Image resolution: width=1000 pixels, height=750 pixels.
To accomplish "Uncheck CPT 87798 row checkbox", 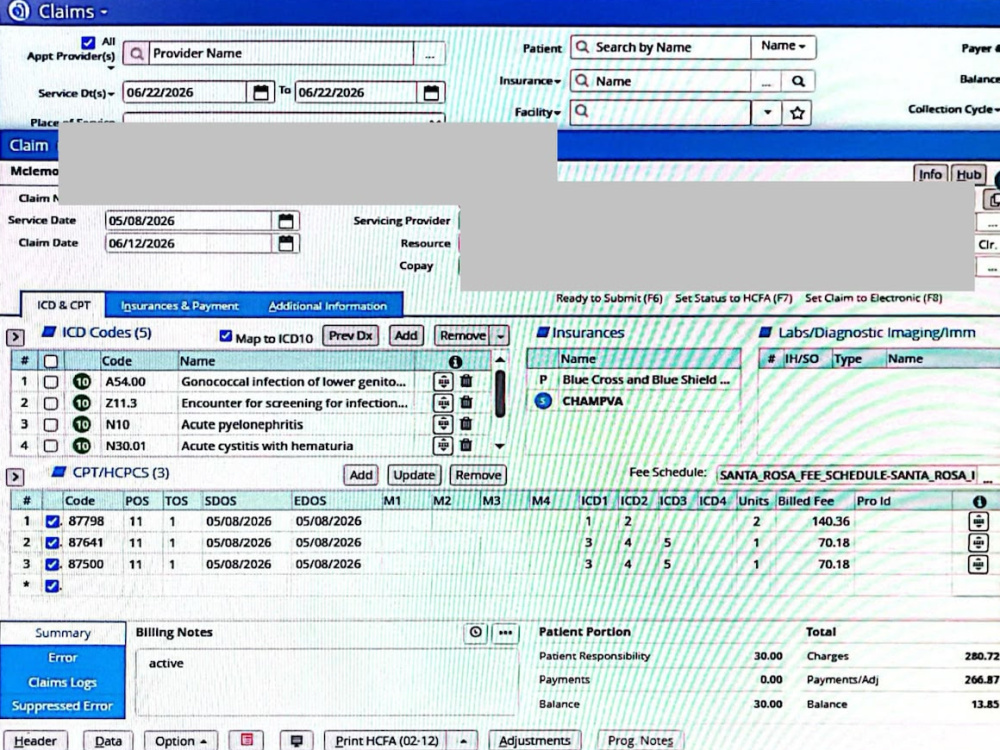I will [x=52, y=521].
